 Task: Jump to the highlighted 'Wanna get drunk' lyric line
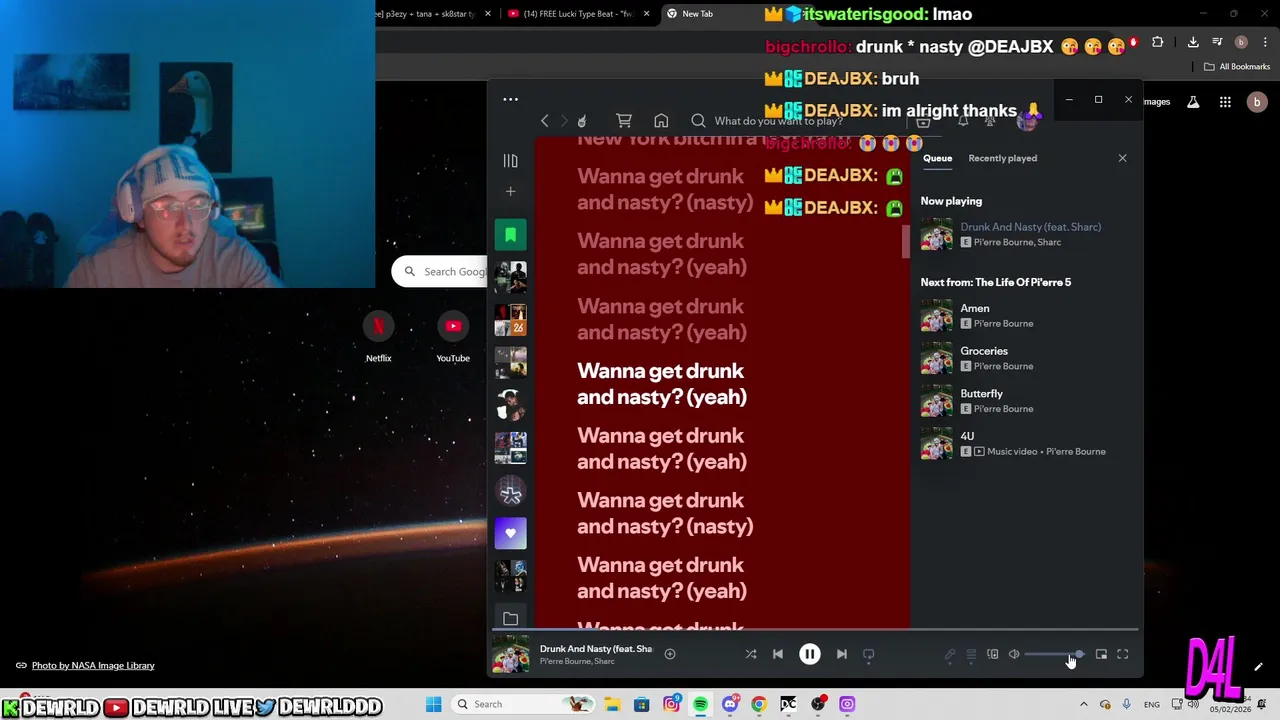(662, 384)
